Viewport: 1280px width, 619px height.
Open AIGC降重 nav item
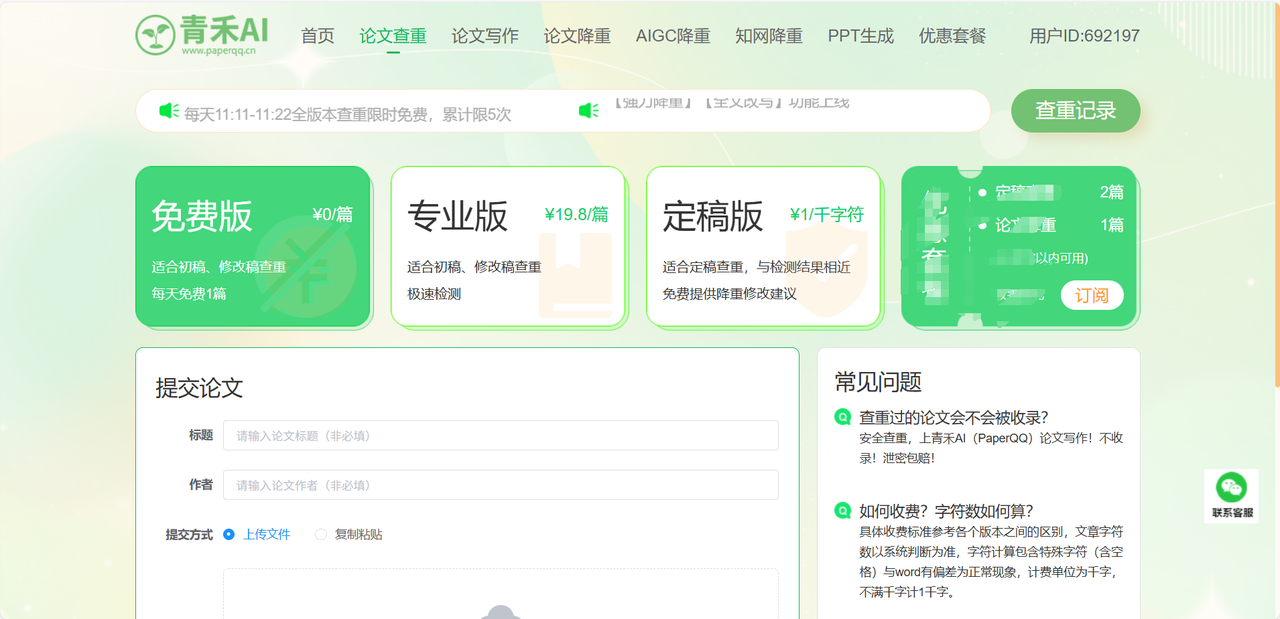pos(673,36)
